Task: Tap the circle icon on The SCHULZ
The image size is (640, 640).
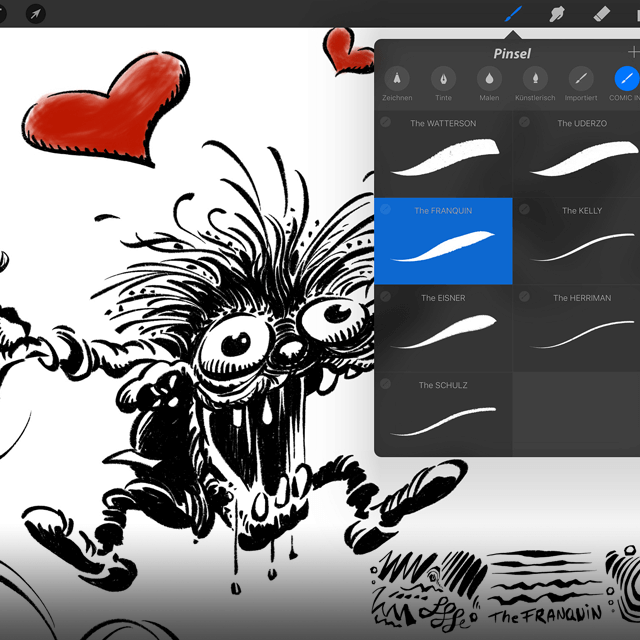Action: 385,384
